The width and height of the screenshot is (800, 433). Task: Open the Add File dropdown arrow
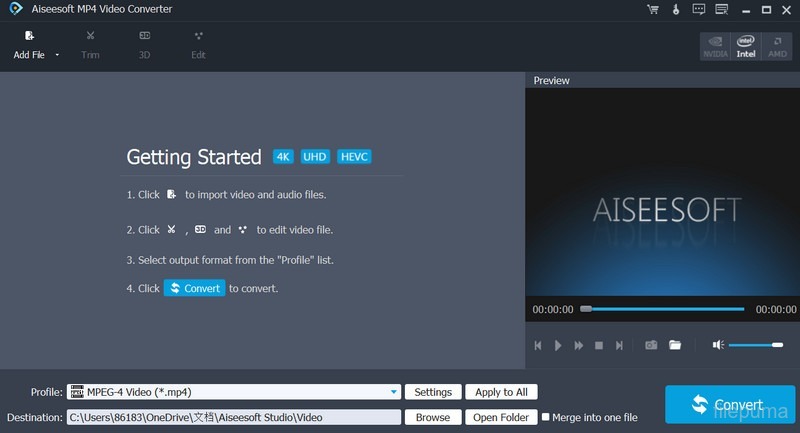point(57,55)
